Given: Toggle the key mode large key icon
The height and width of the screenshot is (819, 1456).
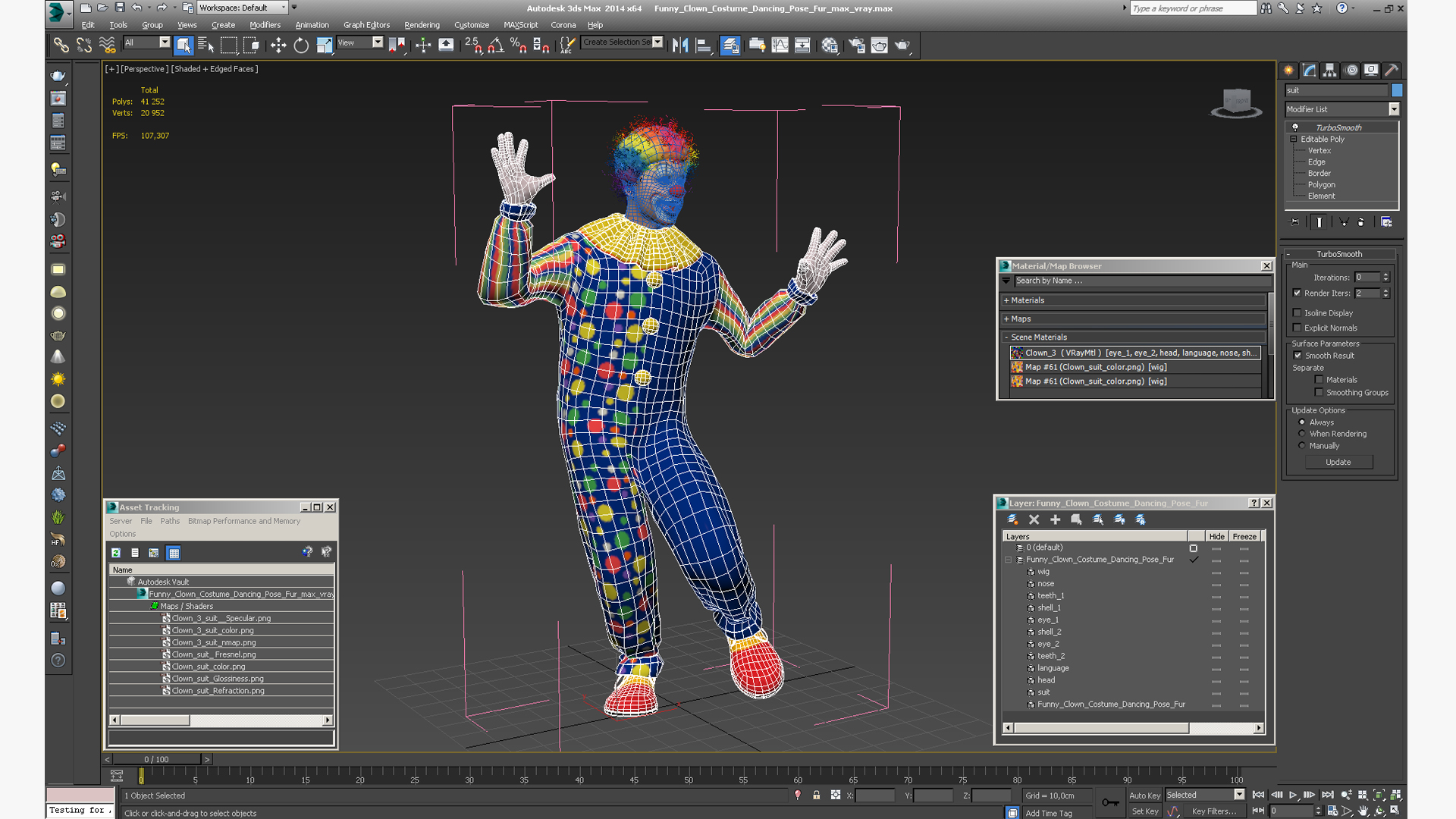Looking at the screenshot, I should 1110,802.
